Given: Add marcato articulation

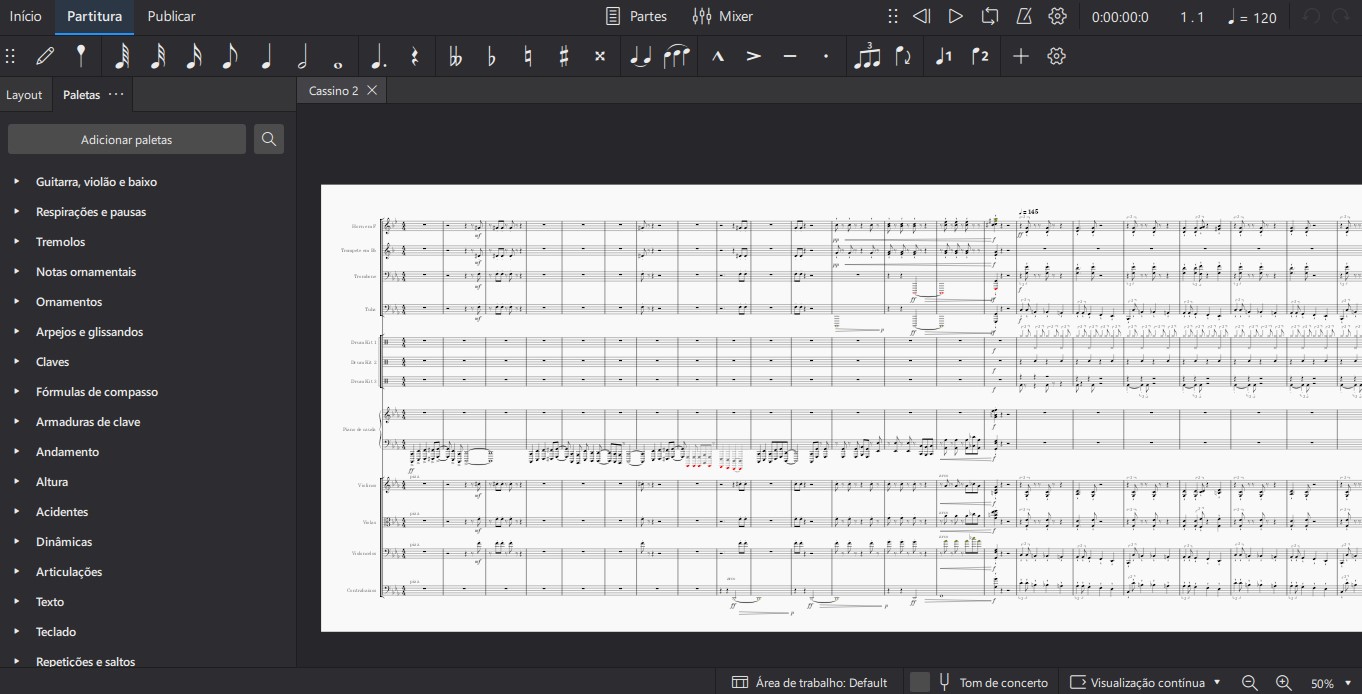Looking at the screenshot, I should click(718, 56).
